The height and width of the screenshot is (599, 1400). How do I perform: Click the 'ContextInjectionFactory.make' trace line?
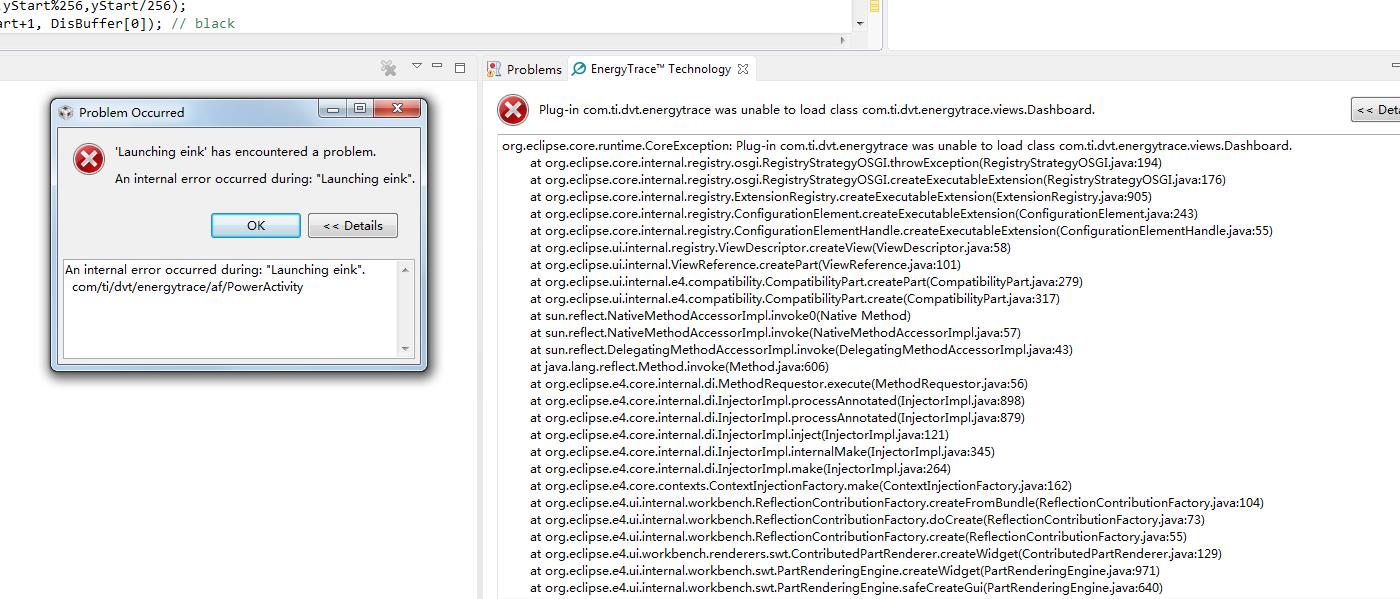click(x=800, y=486)
